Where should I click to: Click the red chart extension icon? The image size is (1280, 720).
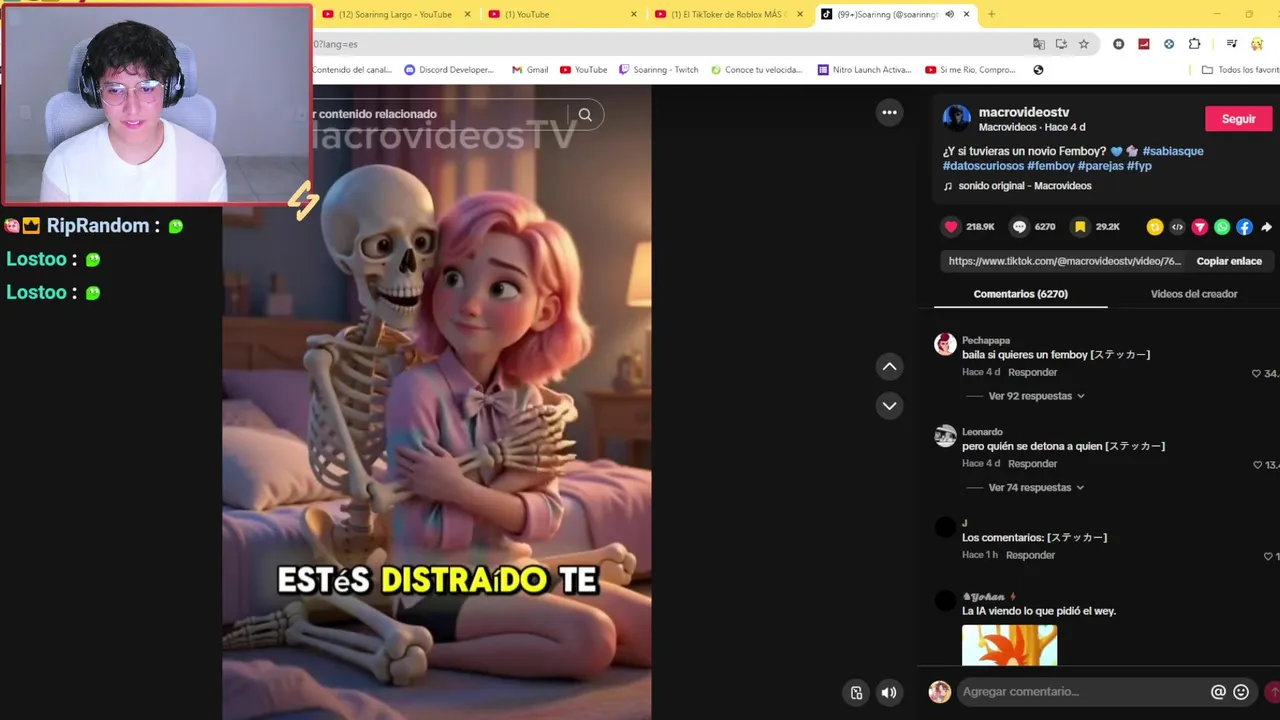pos(1144,44)
